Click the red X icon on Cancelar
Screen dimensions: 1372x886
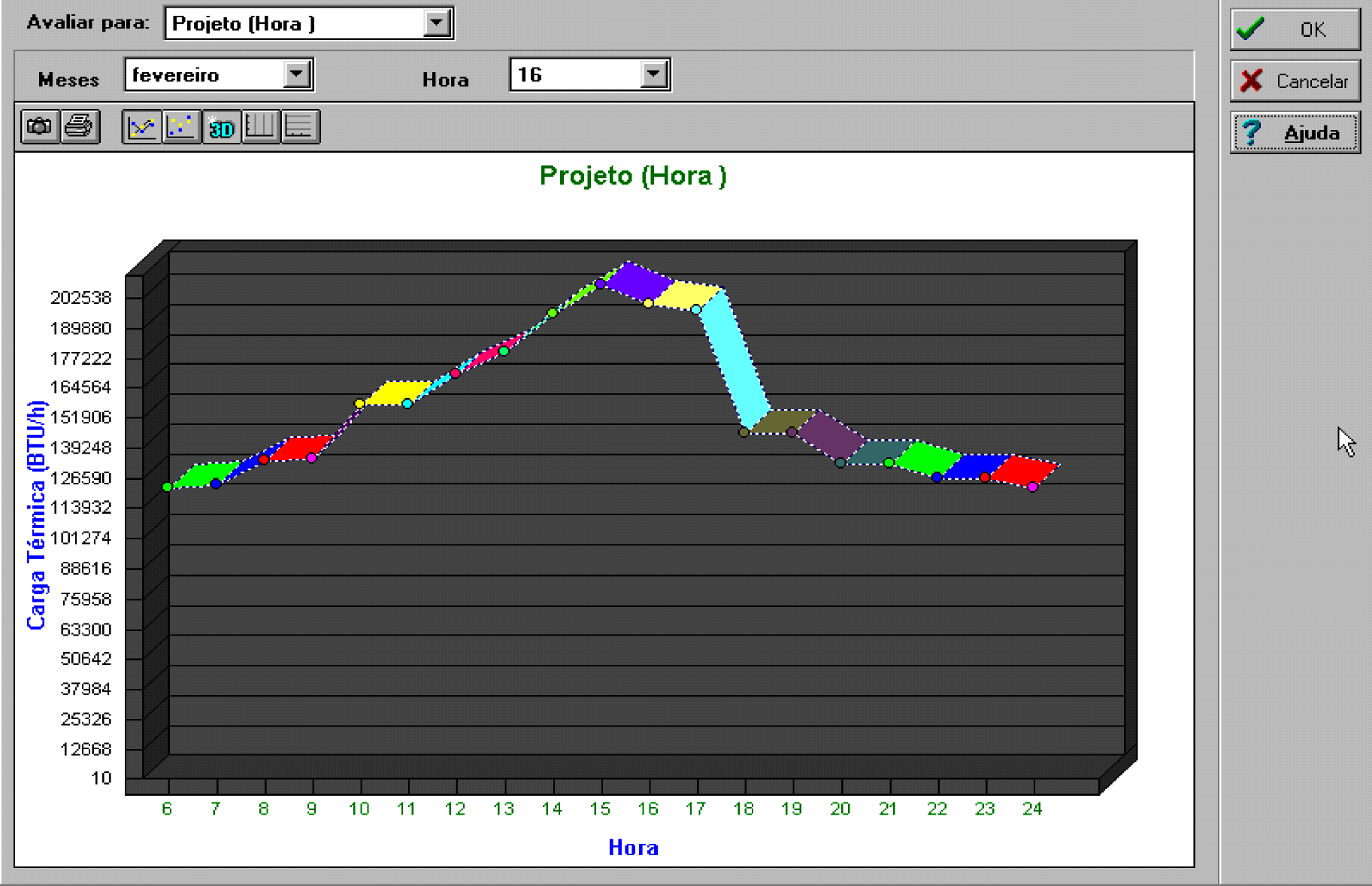1252,80
